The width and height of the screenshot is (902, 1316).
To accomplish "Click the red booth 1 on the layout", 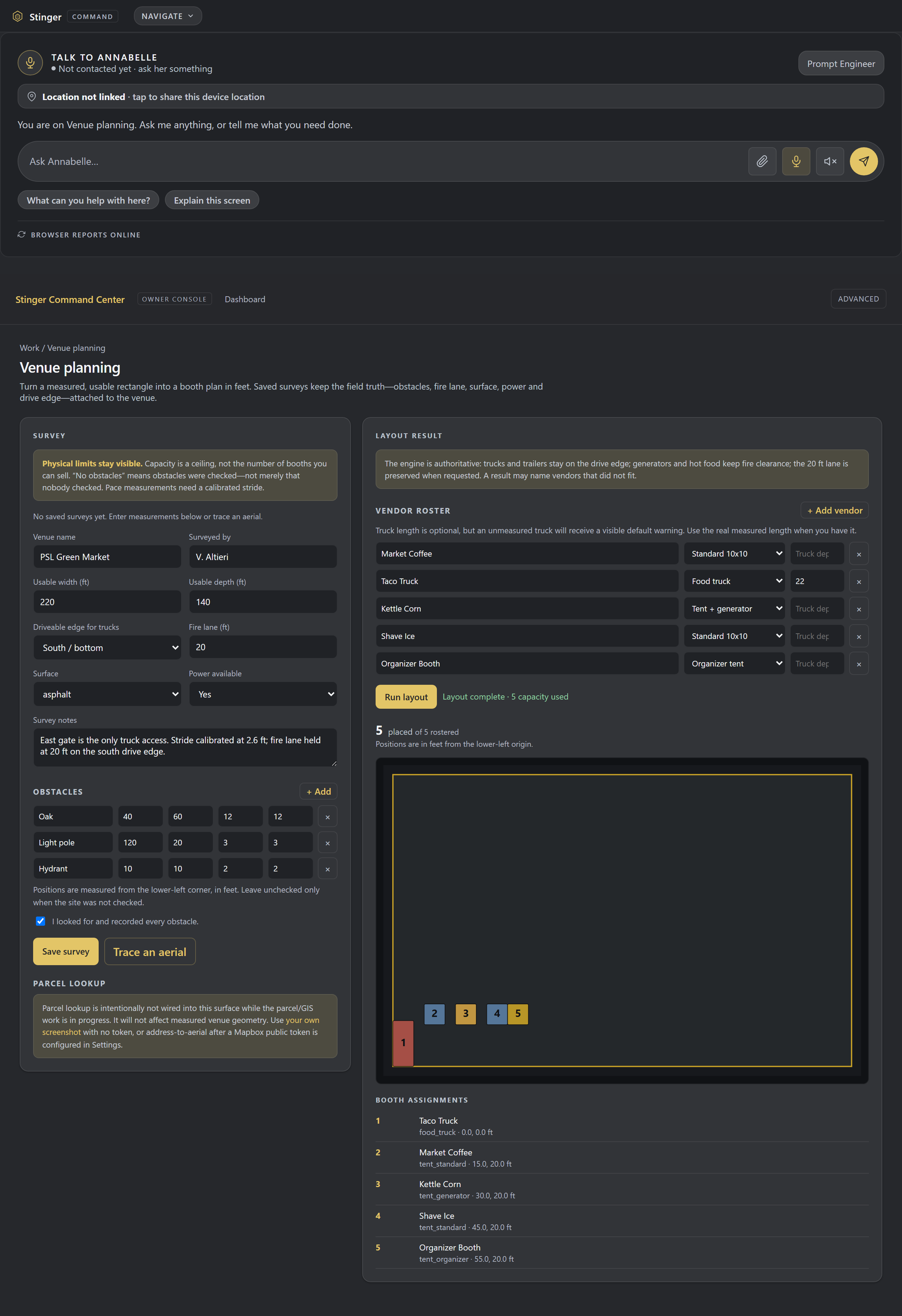I will pyautogui.click(x=403, y=1043).
